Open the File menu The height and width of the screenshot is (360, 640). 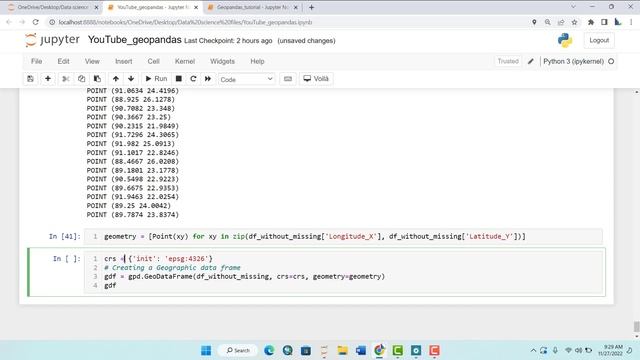click(x=36, y=61)
